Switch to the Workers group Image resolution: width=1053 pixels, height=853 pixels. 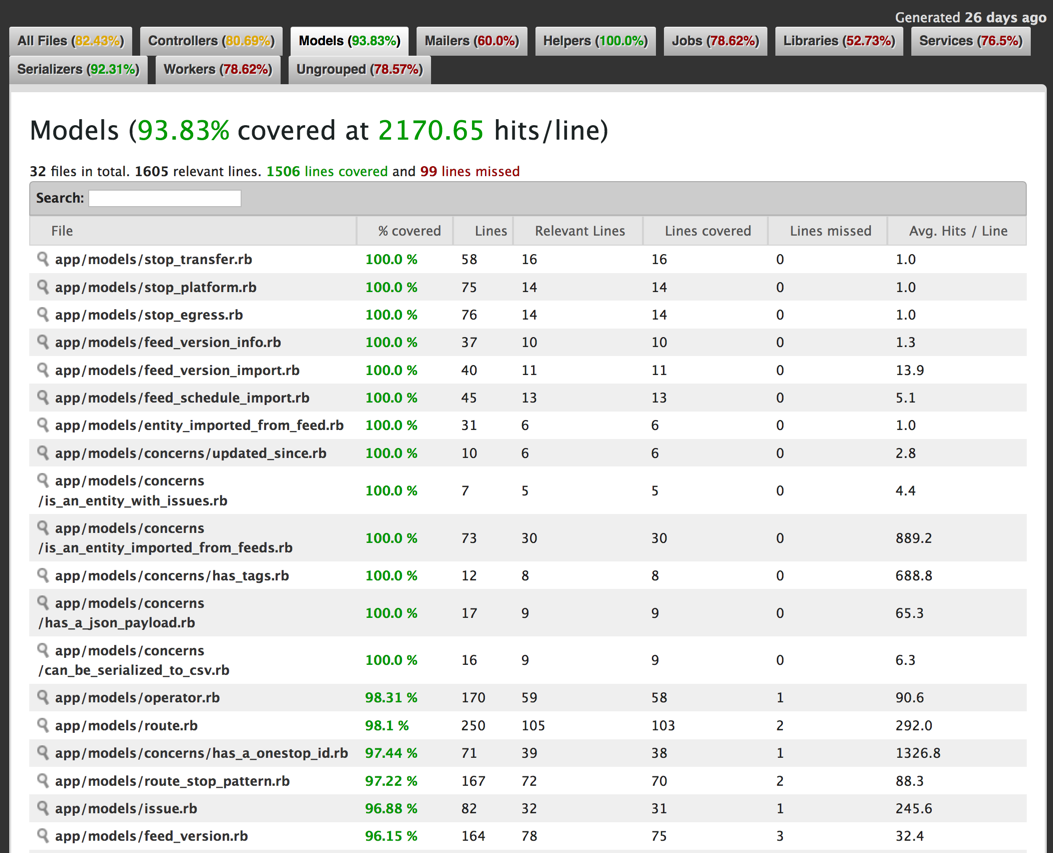pos(216,70)
